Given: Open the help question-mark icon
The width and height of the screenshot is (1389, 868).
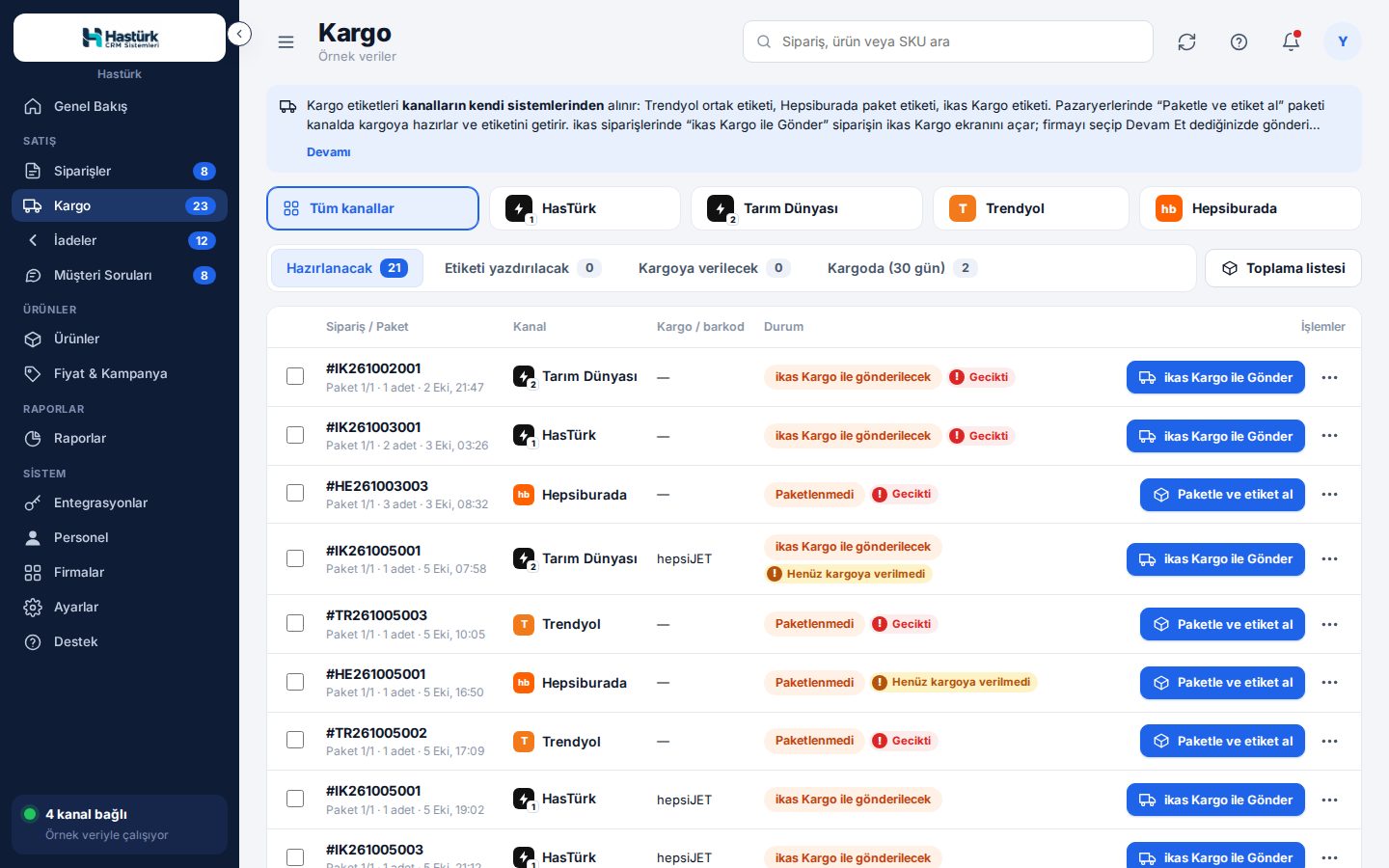Looking at the screenshot, I should (x=1239, y=41).
